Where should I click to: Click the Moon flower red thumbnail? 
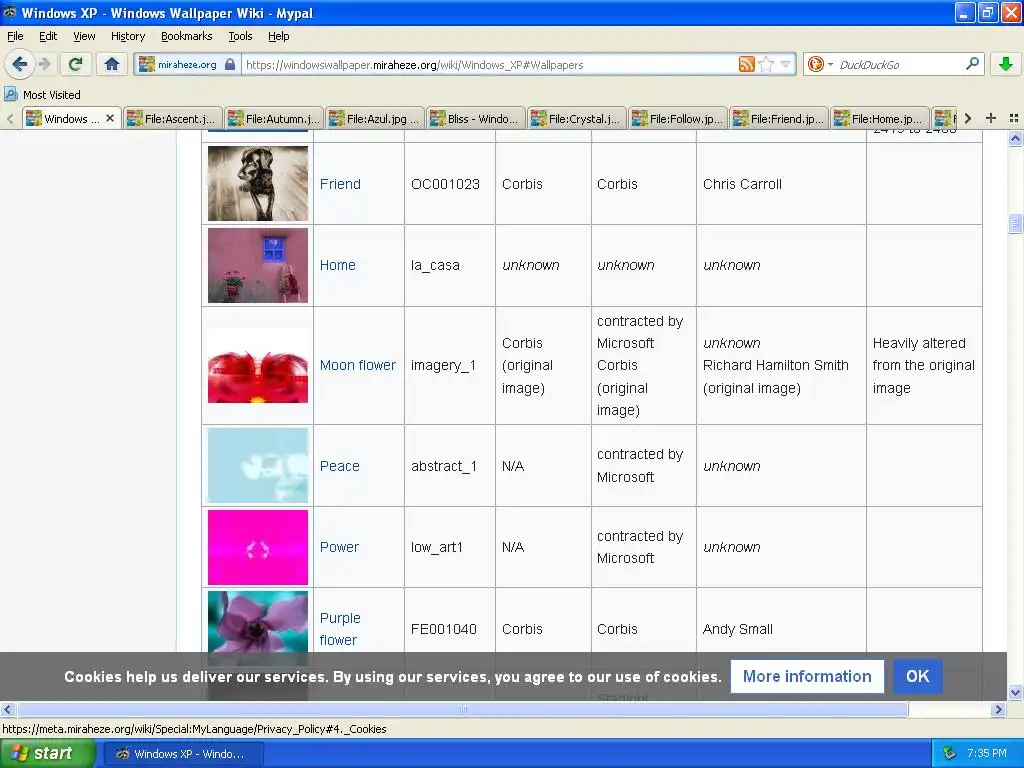(258, 365)
